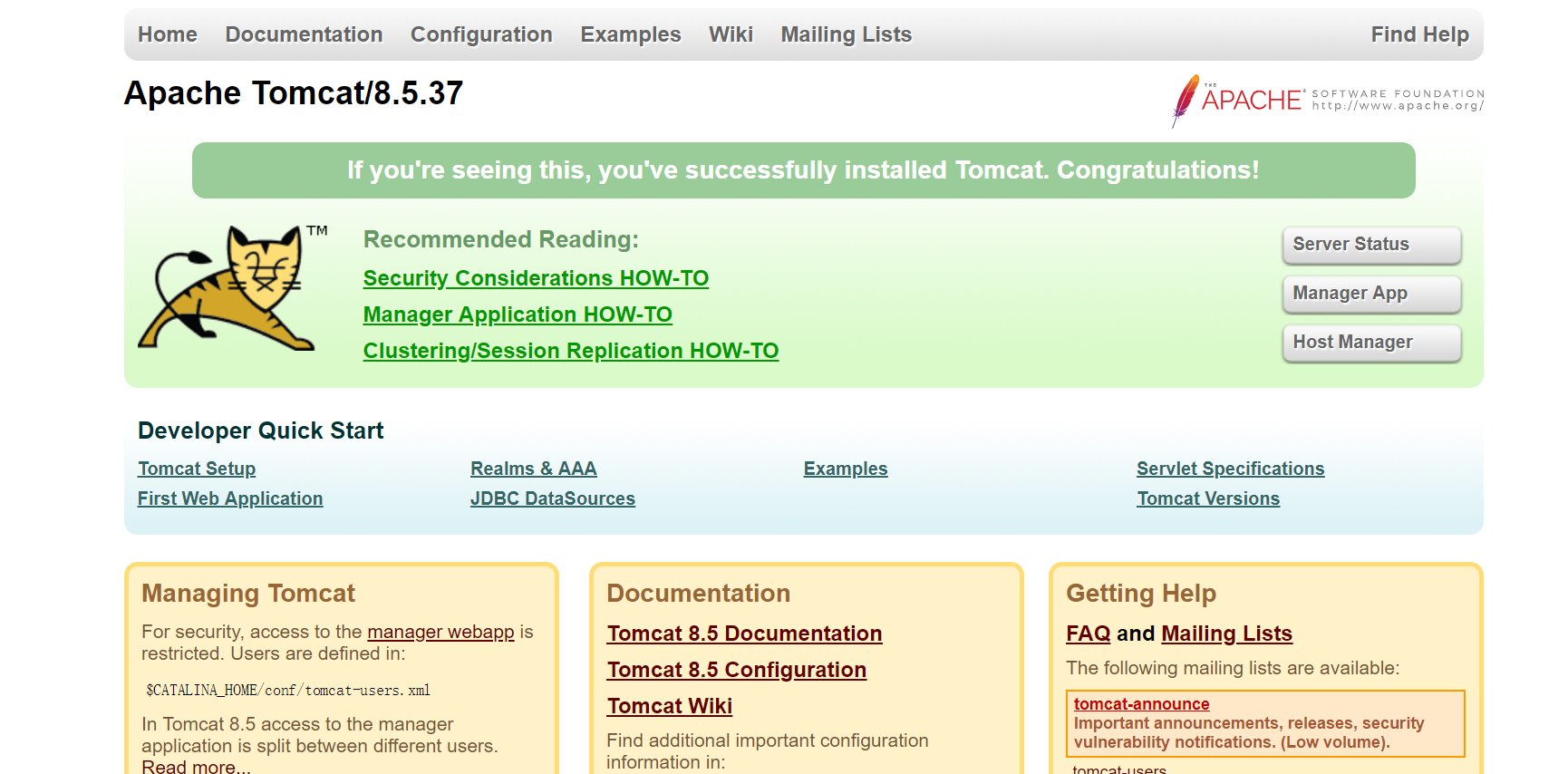Open Mailing Lists in the top nav
1568x774 pixels.
[x=847, y=34]
